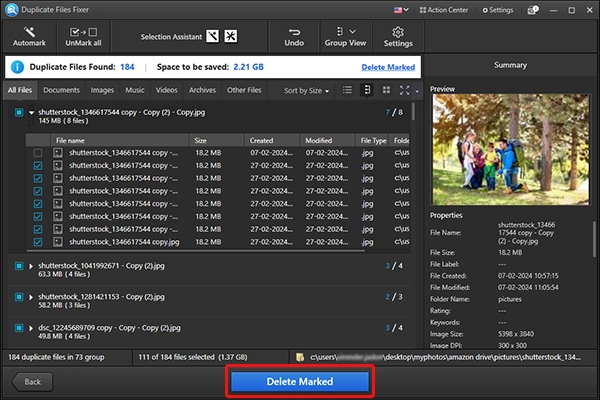Click the Duplicate Files Fixer app logo
600x400 pixels.
[x=11, y=10]
